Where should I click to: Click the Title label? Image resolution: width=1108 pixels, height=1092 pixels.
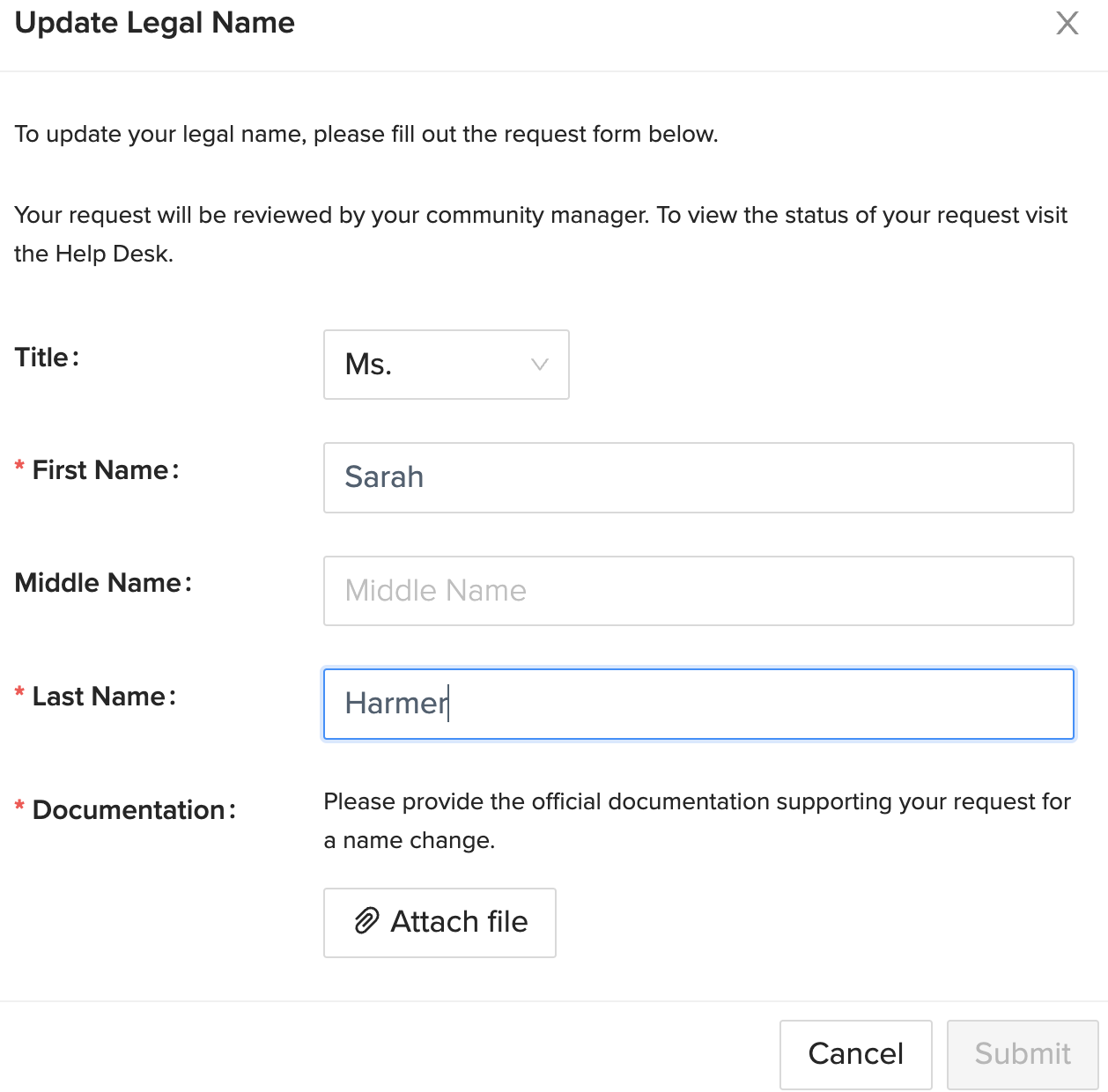click(47, 358)
